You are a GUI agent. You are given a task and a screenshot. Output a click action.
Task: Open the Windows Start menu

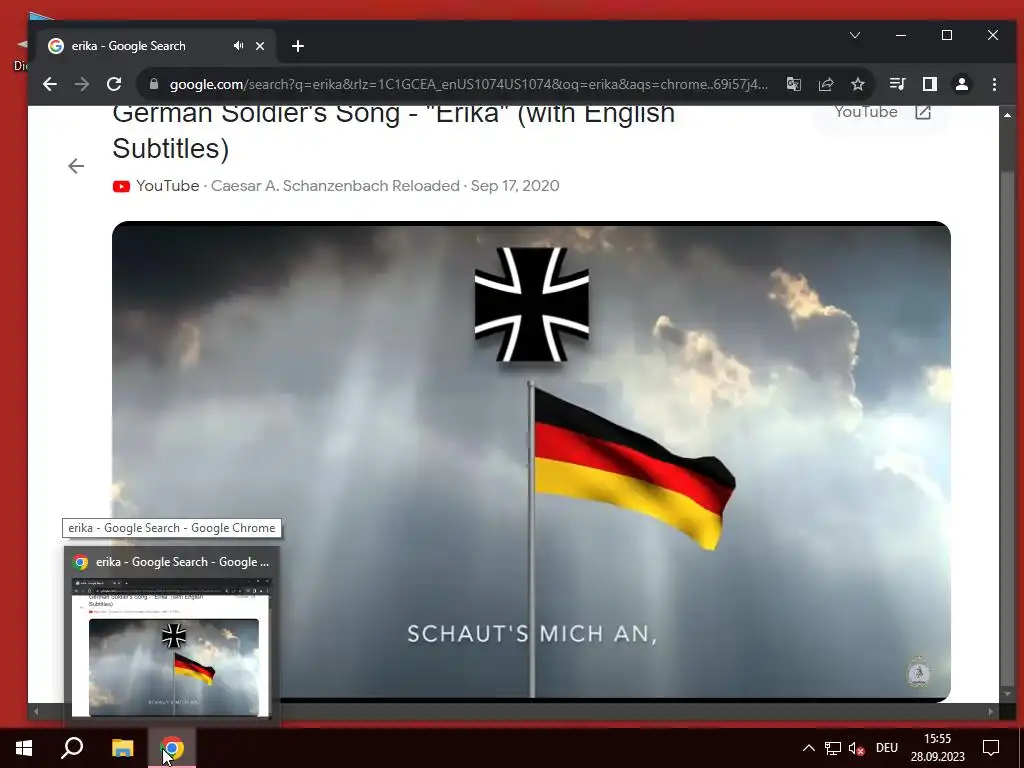pyautogui.click(x=24, y=748)
